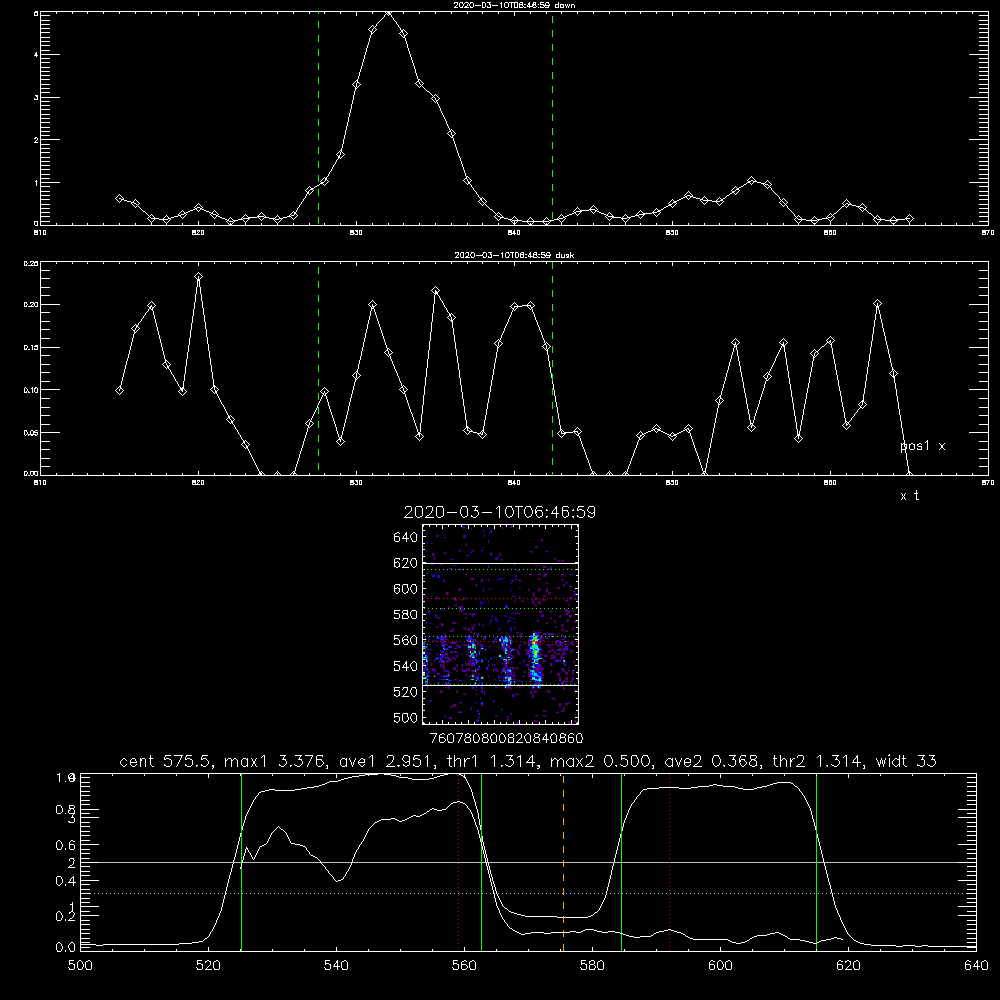Click the dawn plot title text
Screen dimensions: 1000x1000
click(514, 4)
